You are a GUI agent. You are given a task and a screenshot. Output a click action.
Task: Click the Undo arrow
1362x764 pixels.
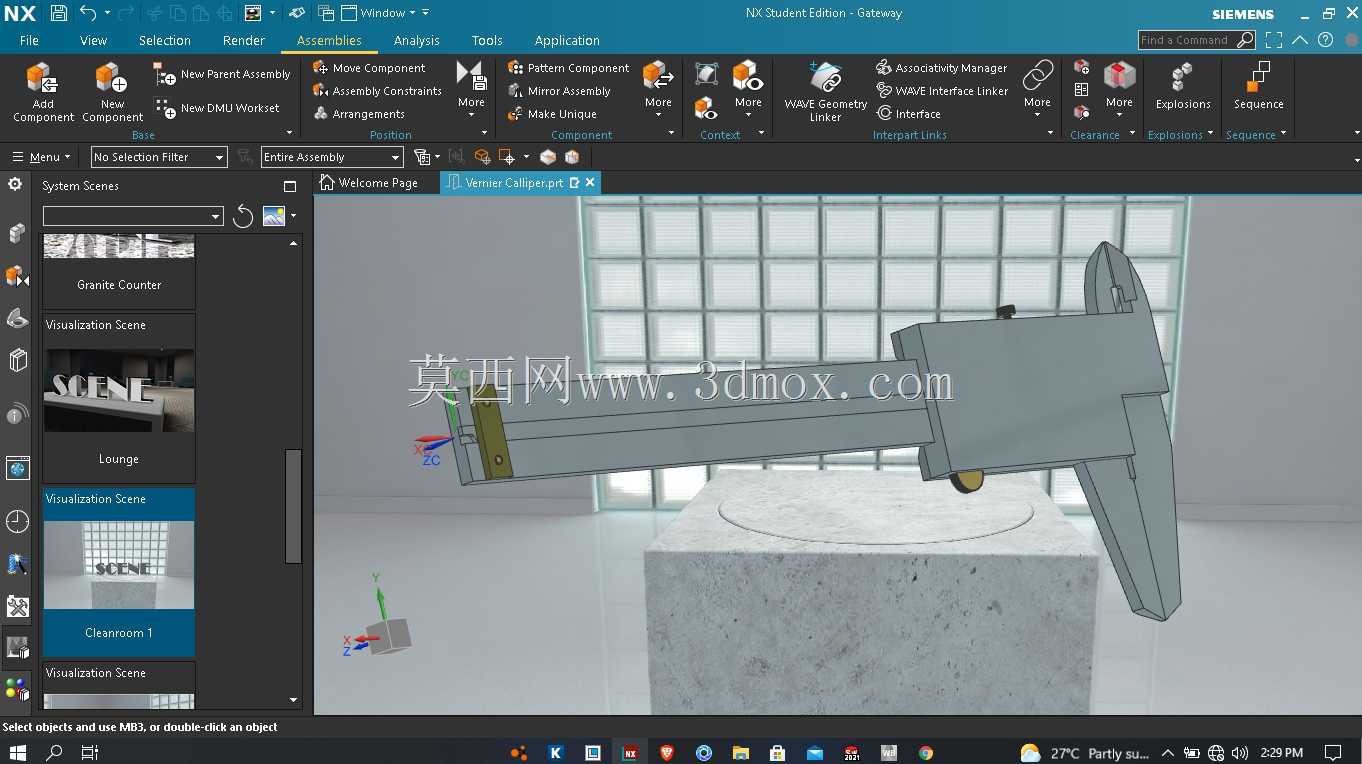88,13
